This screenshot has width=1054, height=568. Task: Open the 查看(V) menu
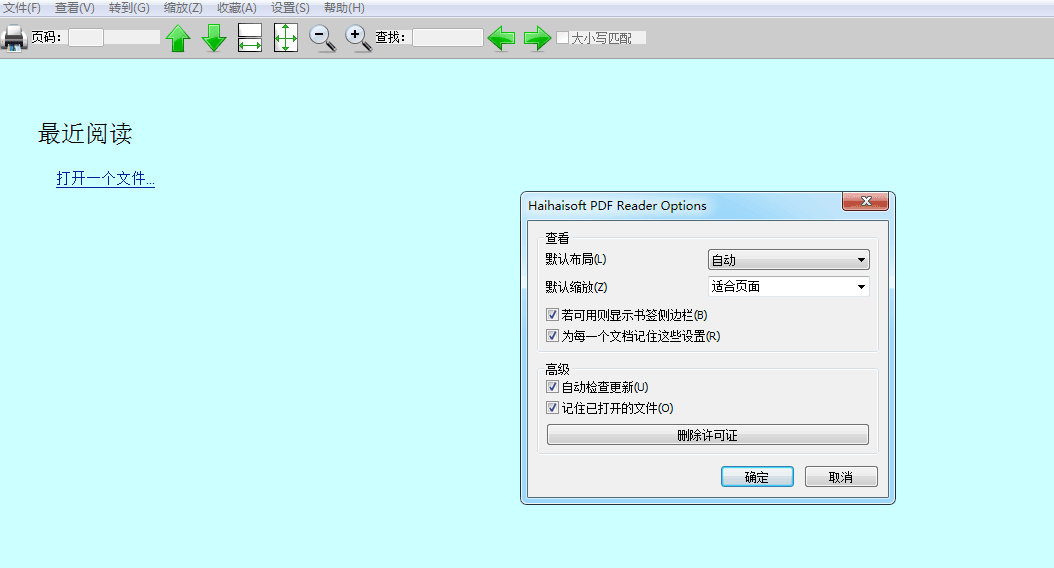click(75, 8)
